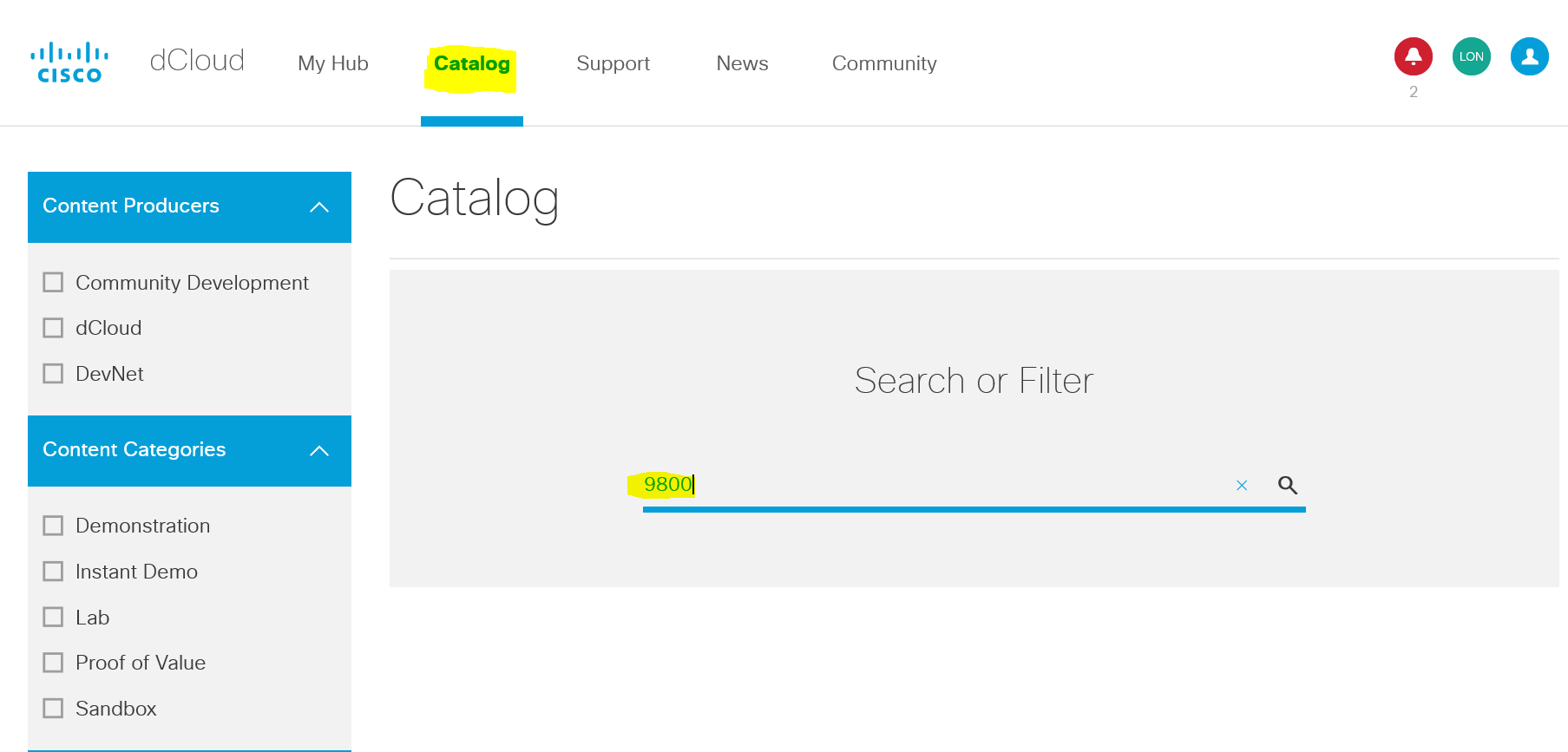Clear the search with the X icon
This screenshot has height=752, width=1568.
click(1242, 486)
